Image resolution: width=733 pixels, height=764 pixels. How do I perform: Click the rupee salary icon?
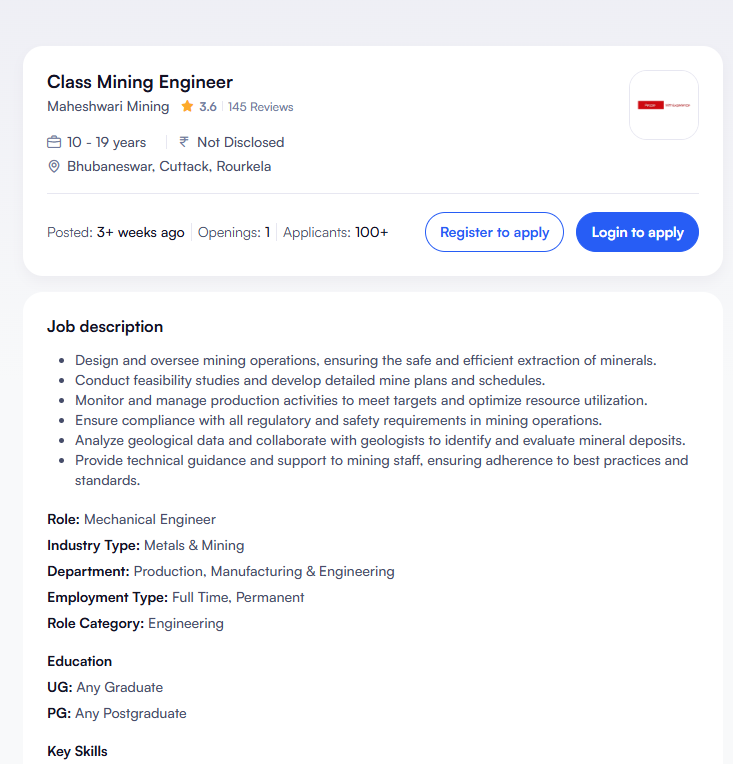pyautogui.click(x=184, y=142)
